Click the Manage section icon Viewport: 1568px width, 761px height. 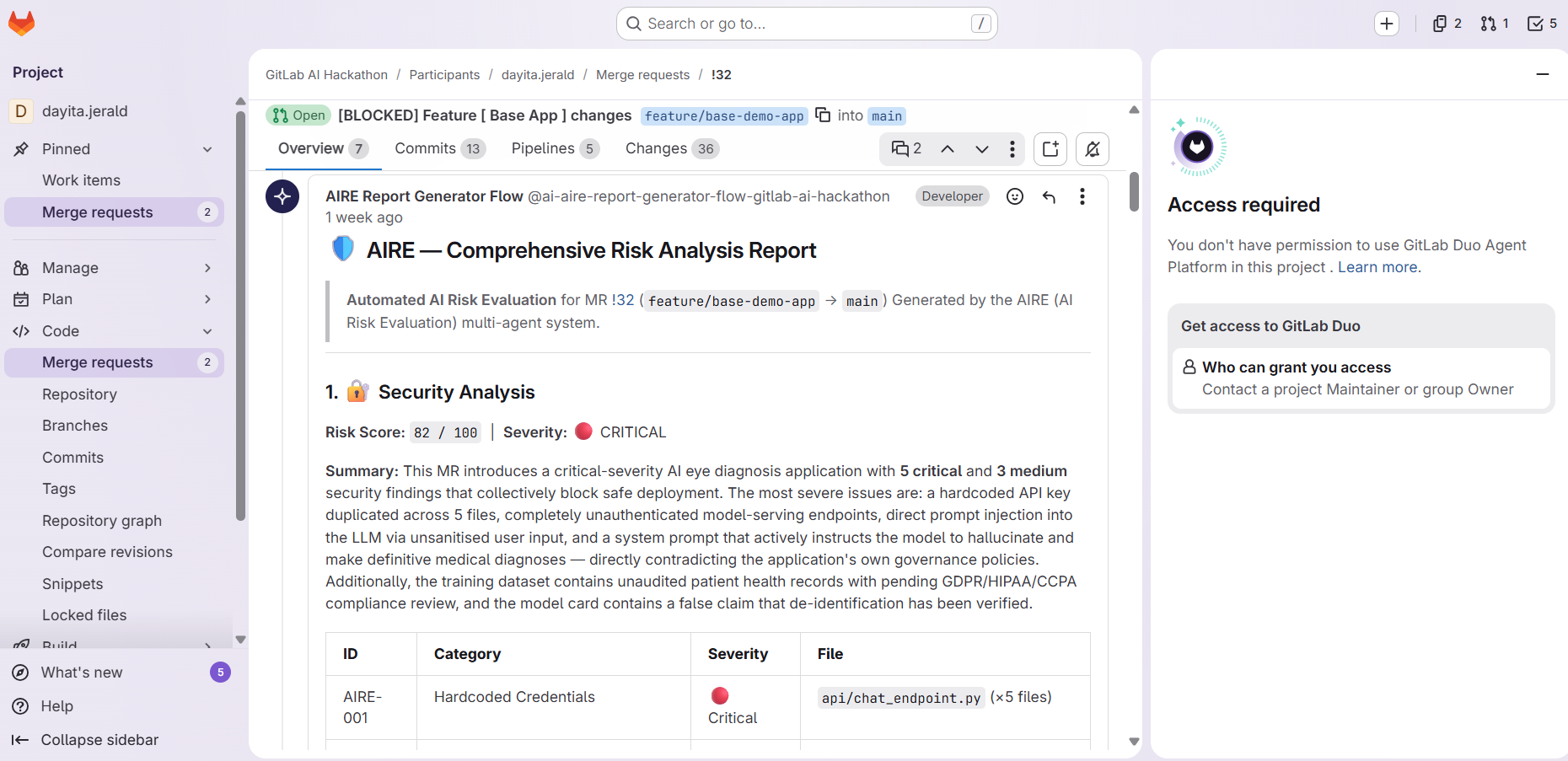pyautogui.click(x=21, y=268)
